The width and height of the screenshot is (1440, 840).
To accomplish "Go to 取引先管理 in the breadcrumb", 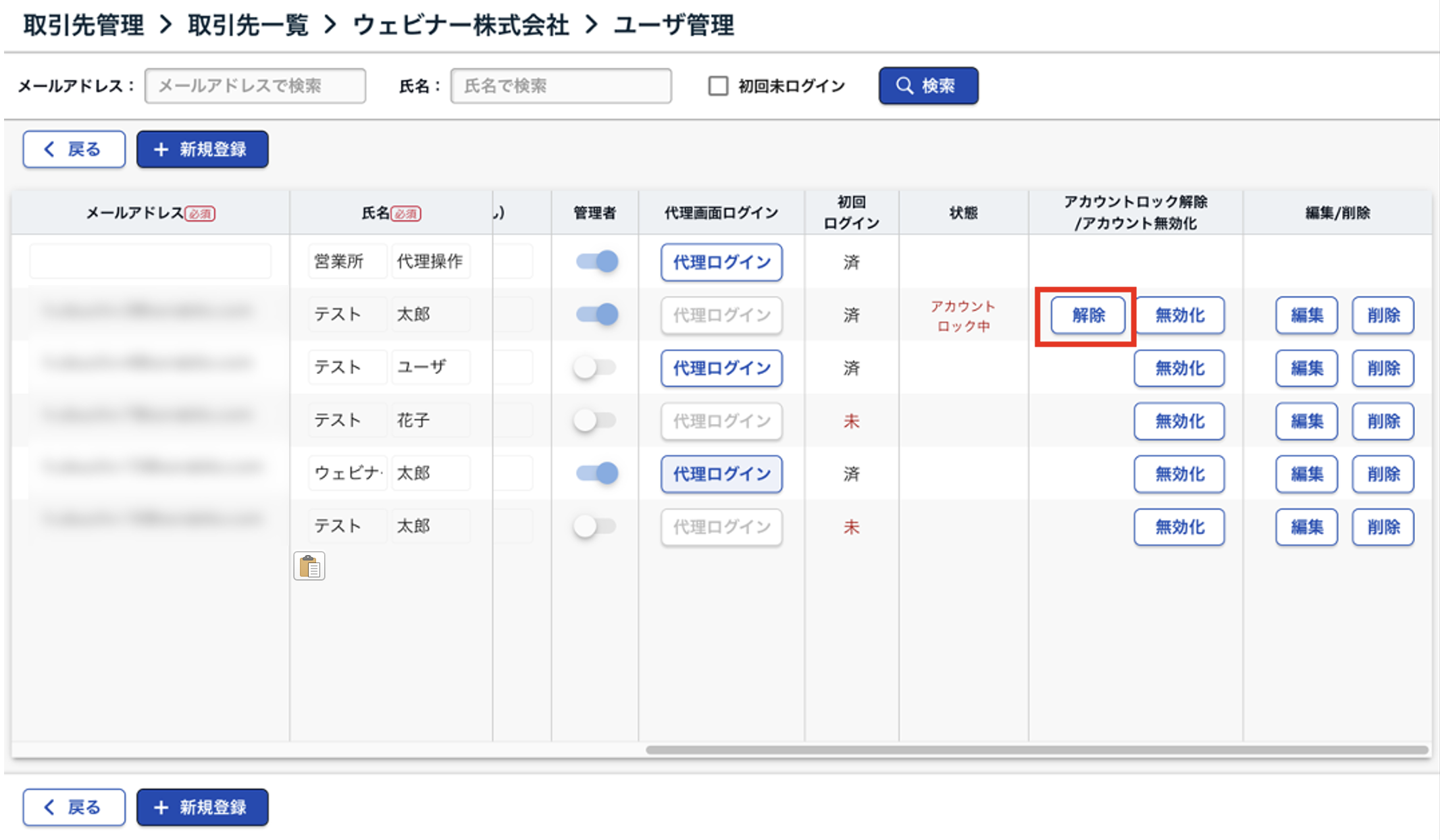I will coord(83,26).
